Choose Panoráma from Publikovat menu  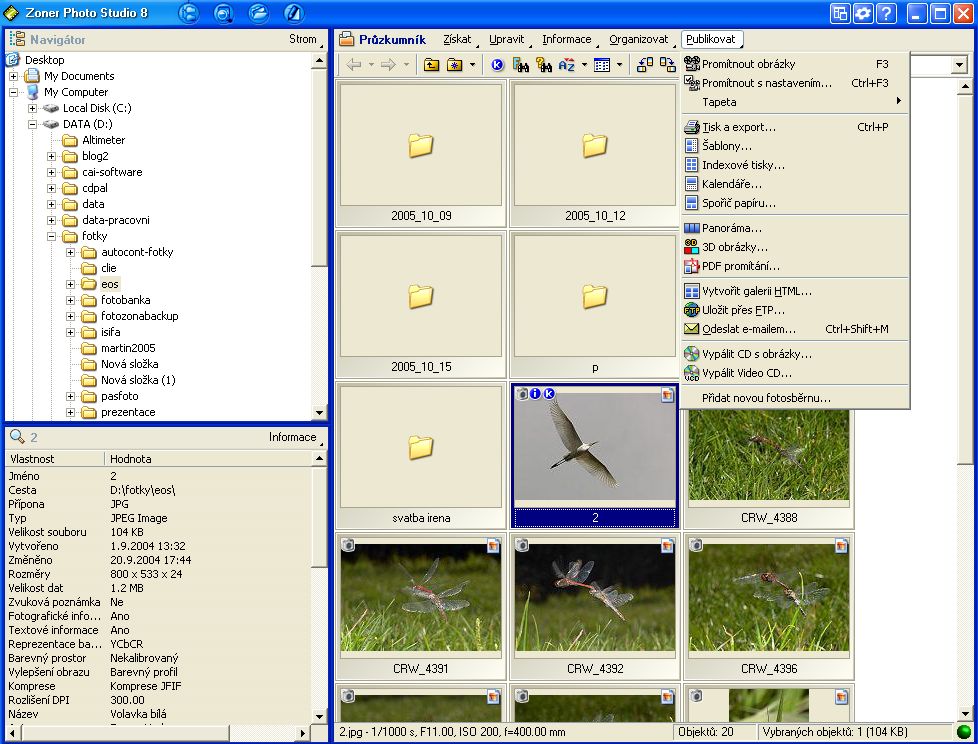pos(795,228)
